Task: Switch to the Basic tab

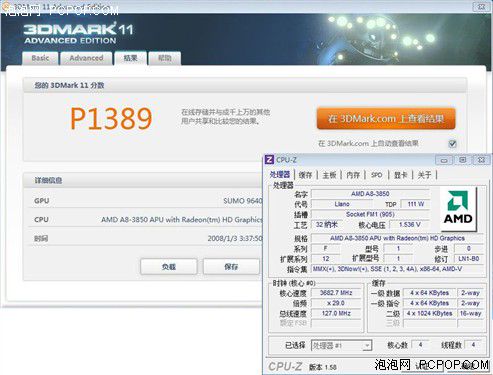Action: click(40, 58)
